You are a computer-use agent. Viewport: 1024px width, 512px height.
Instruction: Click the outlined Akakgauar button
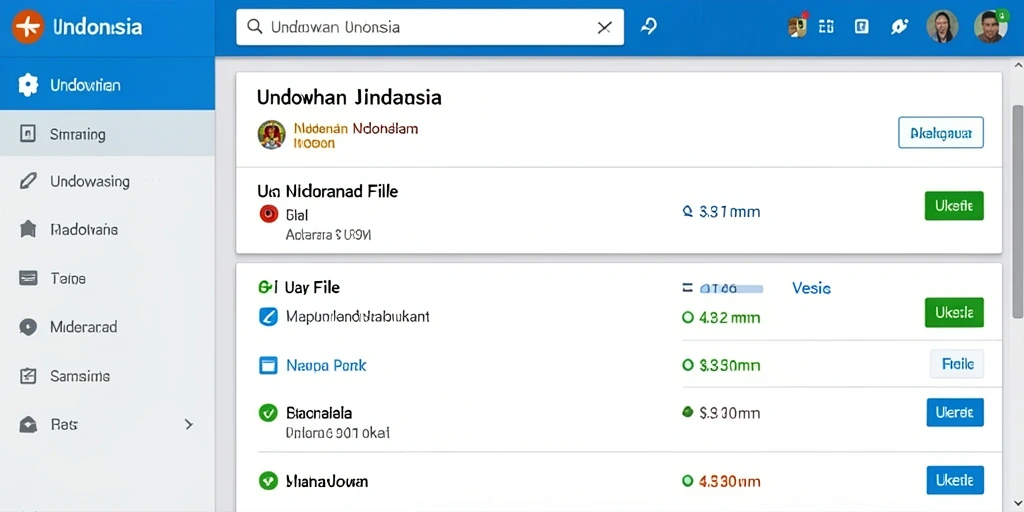coord(941,133)
